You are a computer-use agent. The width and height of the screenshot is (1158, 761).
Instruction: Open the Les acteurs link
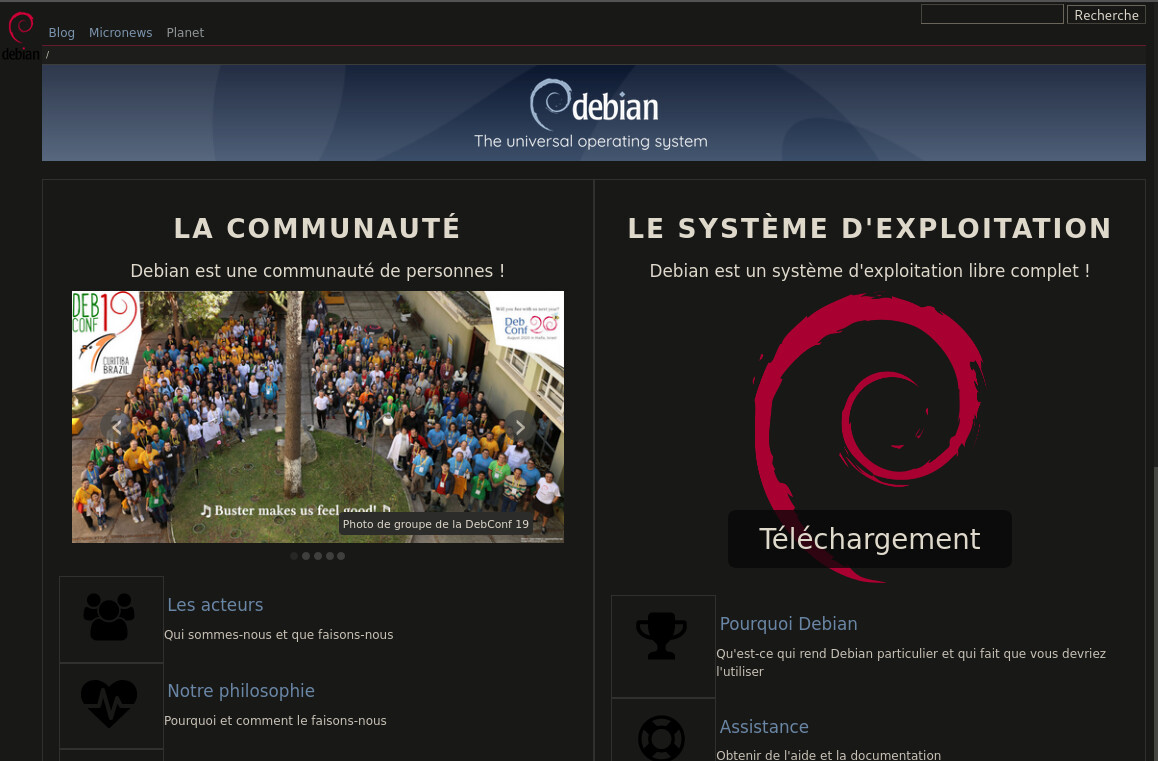coord(215,604)
